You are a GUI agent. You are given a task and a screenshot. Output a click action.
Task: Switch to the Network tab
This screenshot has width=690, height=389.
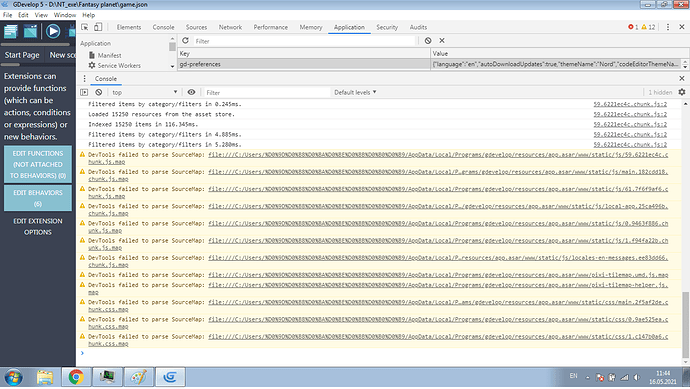click(230, 27)
